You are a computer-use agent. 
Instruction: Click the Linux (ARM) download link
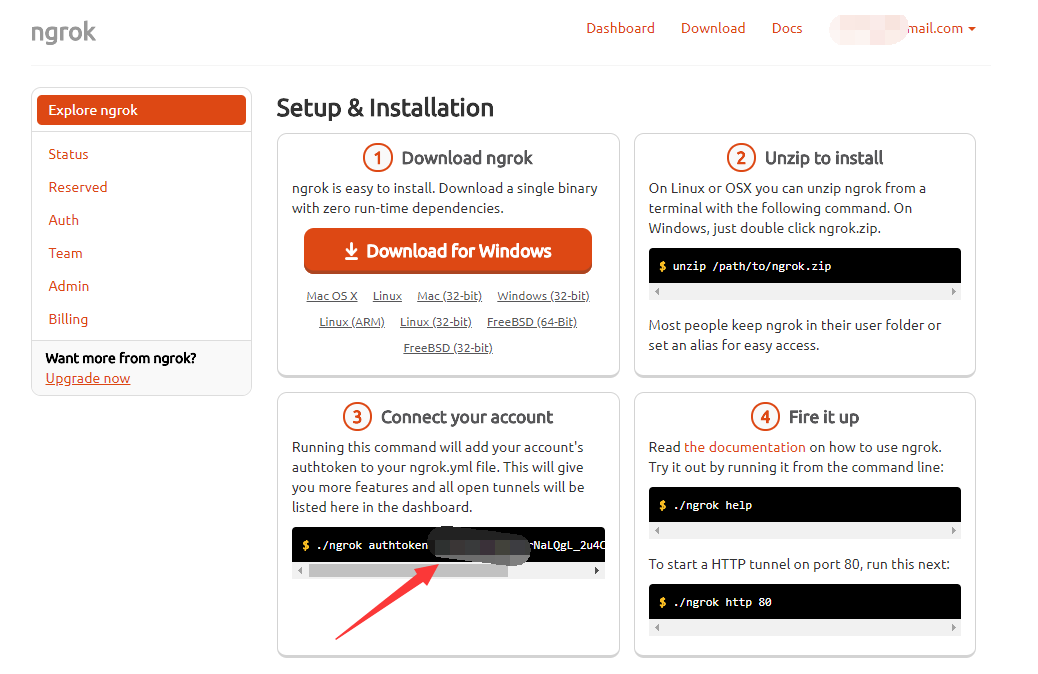352,322
